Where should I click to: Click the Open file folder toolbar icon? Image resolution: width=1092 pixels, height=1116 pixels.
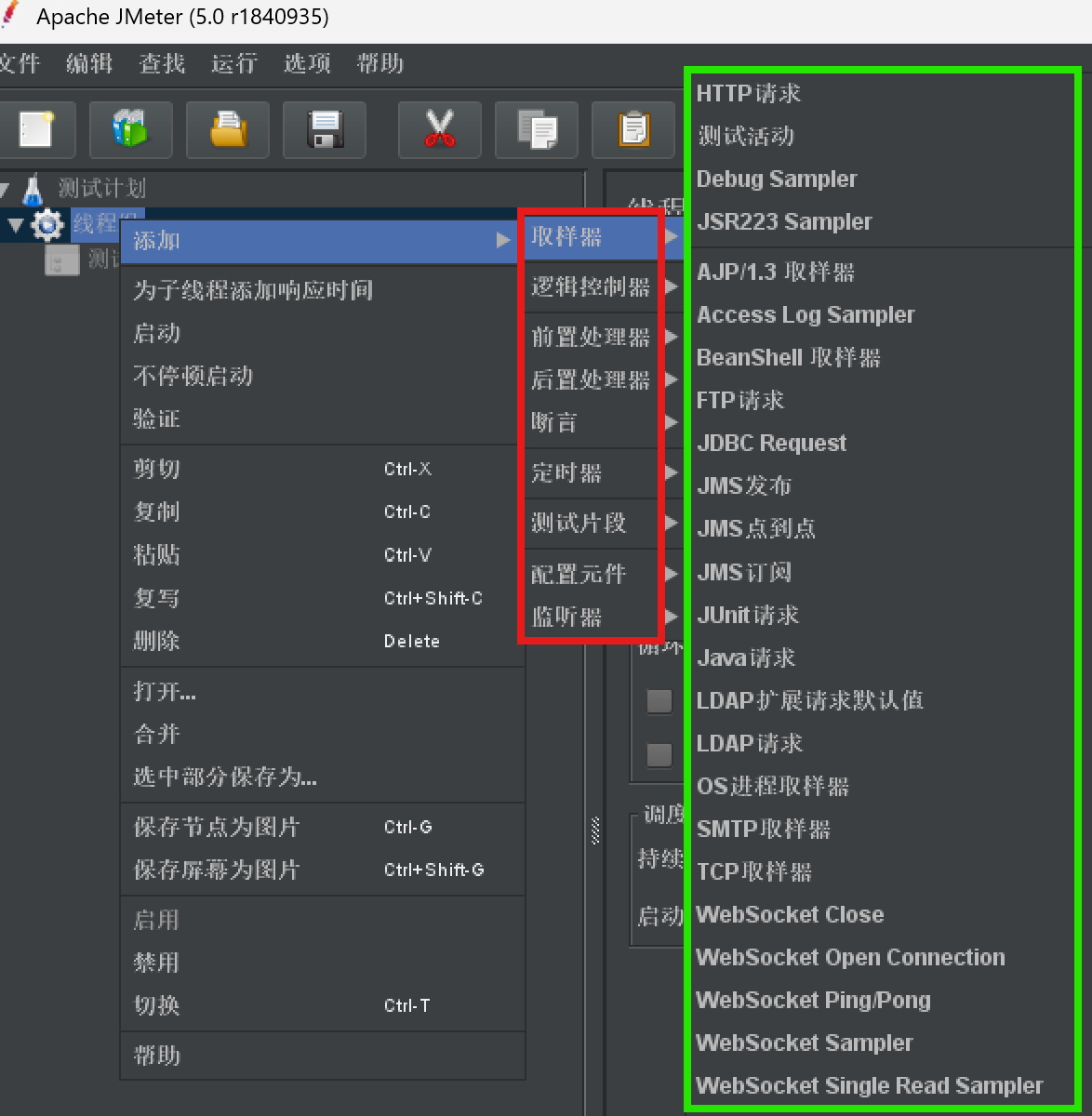click(228, 129)
